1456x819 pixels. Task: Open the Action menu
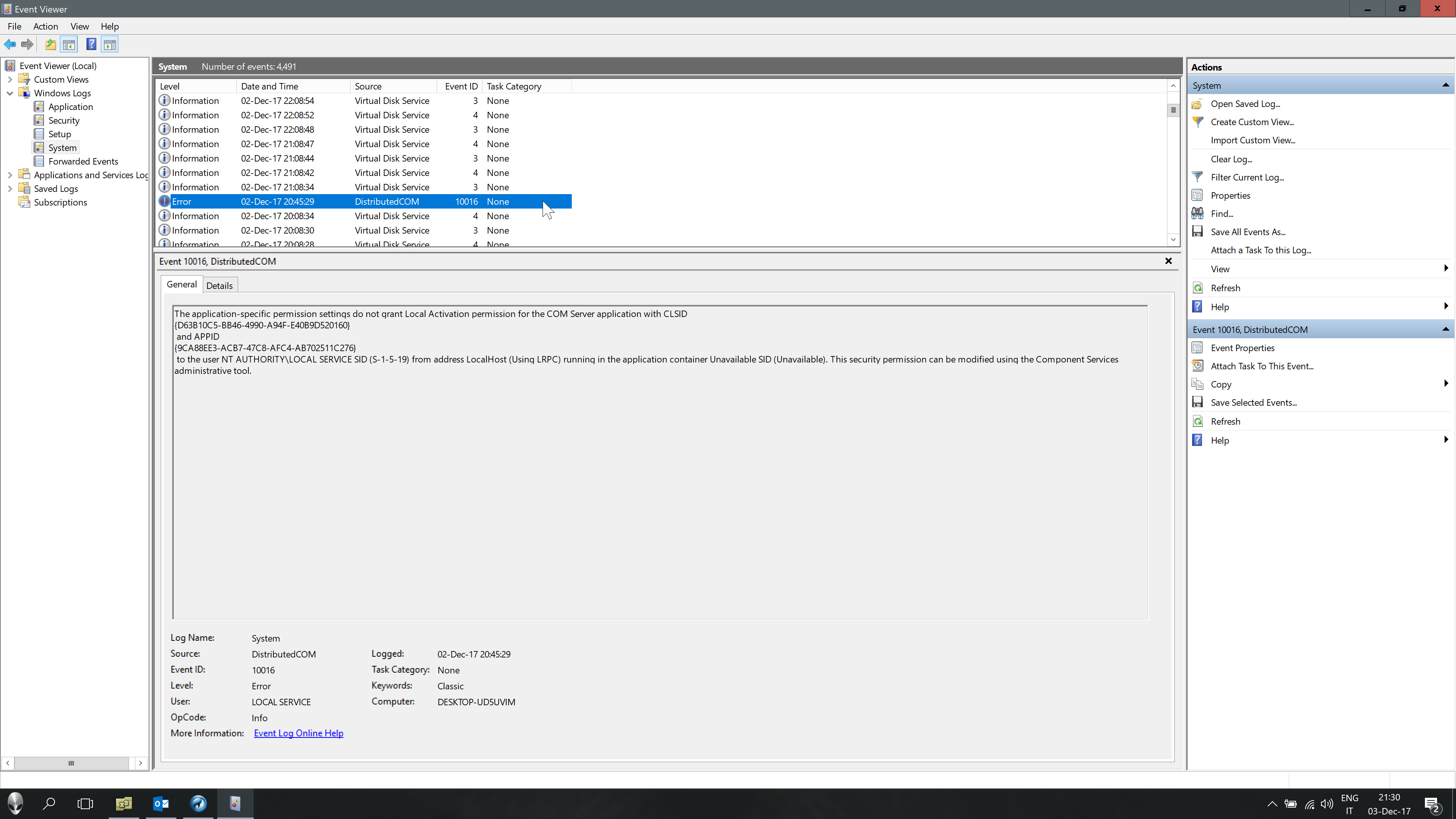pyautogui.click(x=45, y=27)
